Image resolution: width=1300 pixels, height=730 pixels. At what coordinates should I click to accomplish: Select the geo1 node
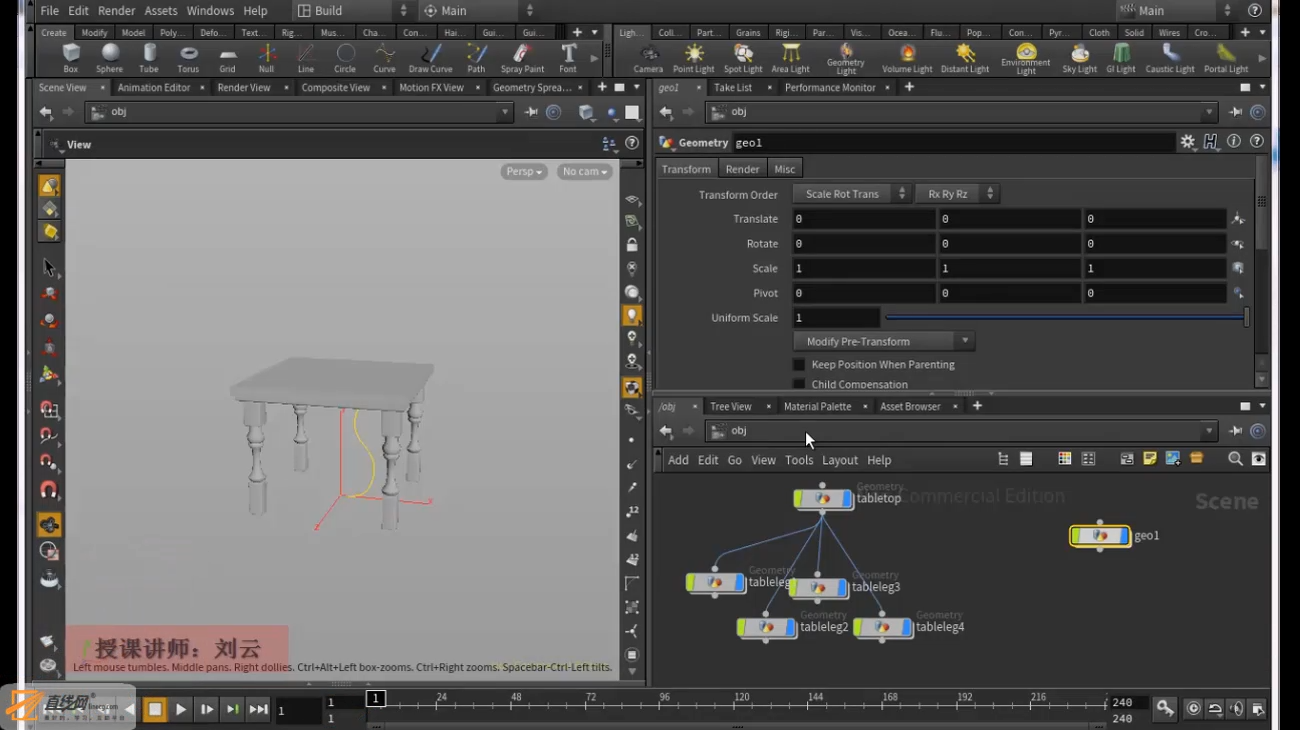click(1100, 536)
